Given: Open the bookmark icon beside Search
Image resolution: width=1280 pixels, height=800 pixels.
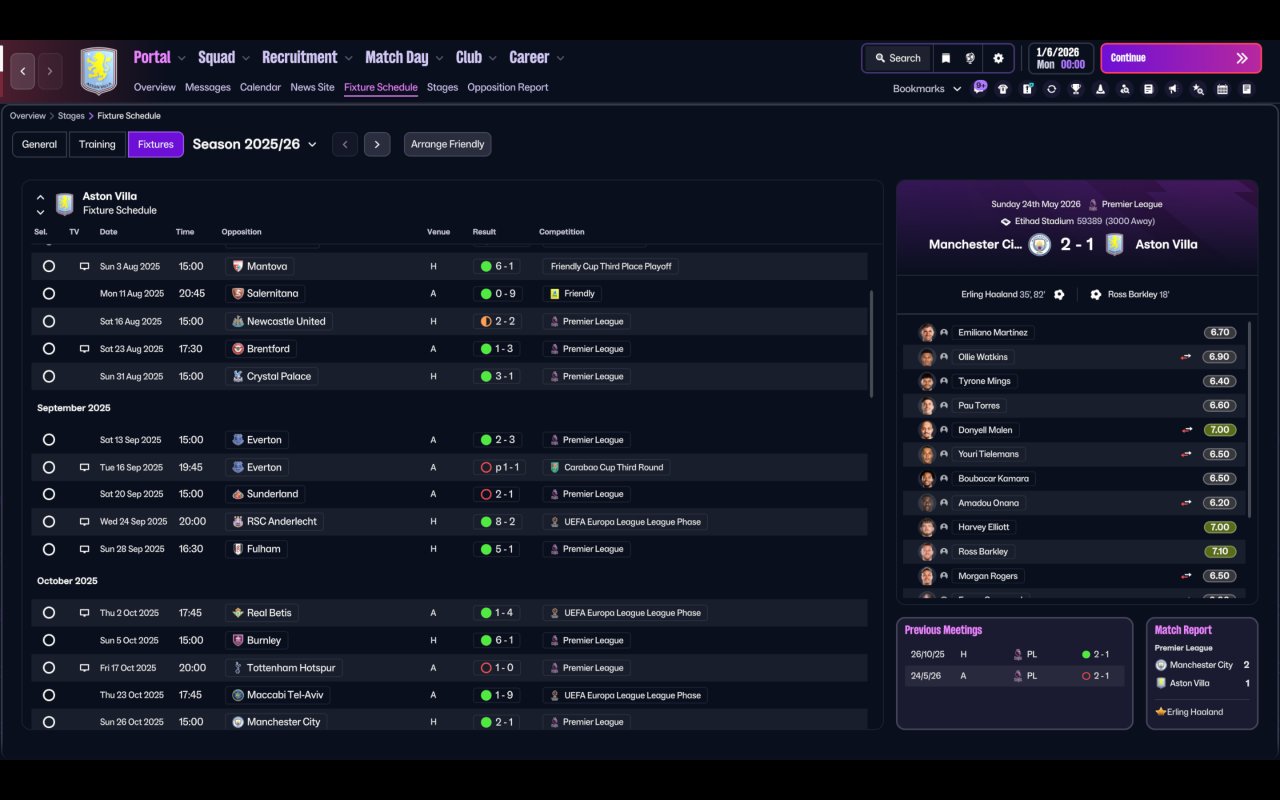Looking at the screenshot, I should [x=945, y=58].
